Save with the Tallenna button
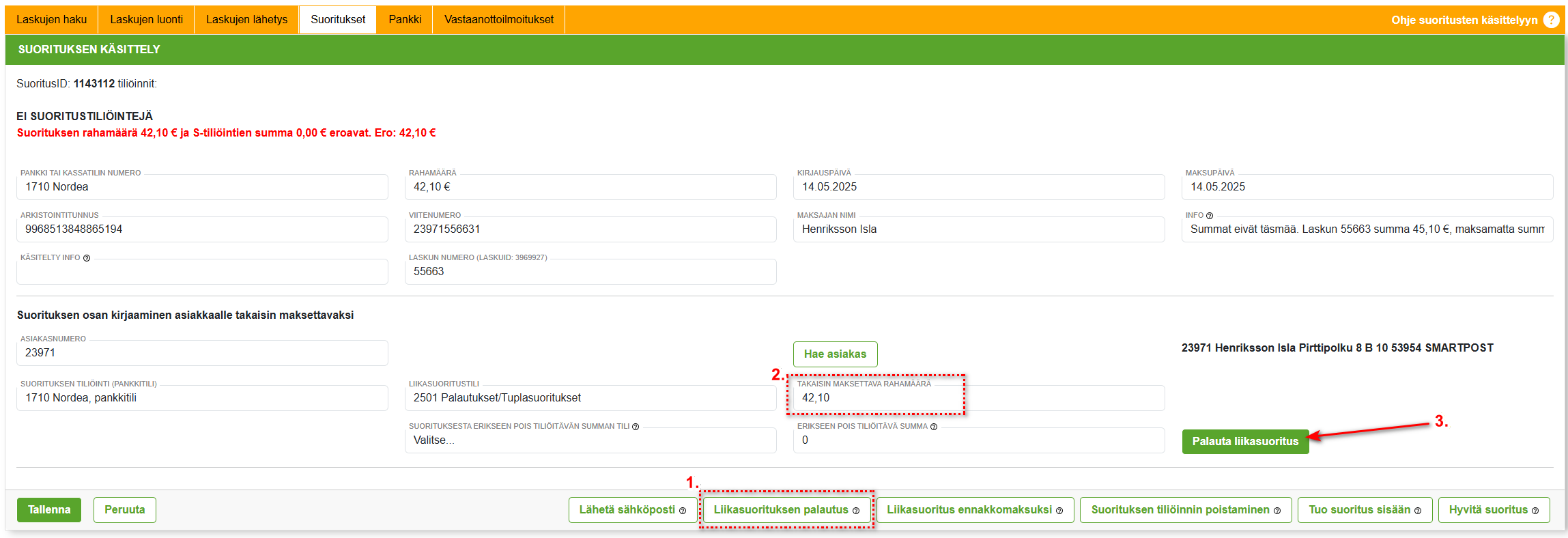This screenshot has height=538, width=1568. click(x=49, y=510)
